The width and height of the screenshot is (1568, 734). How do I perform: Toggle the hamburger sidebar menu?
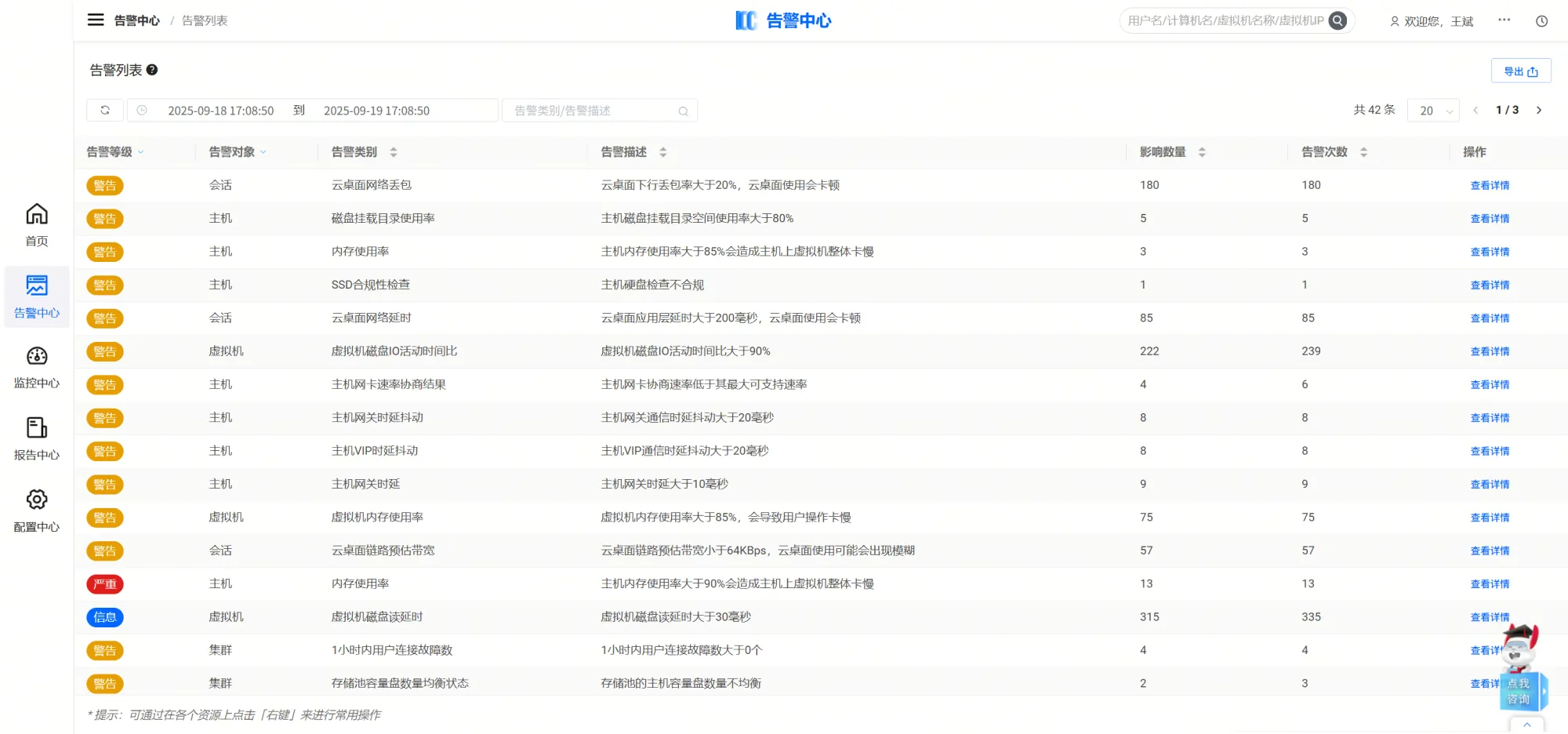(x=96, y=20)
